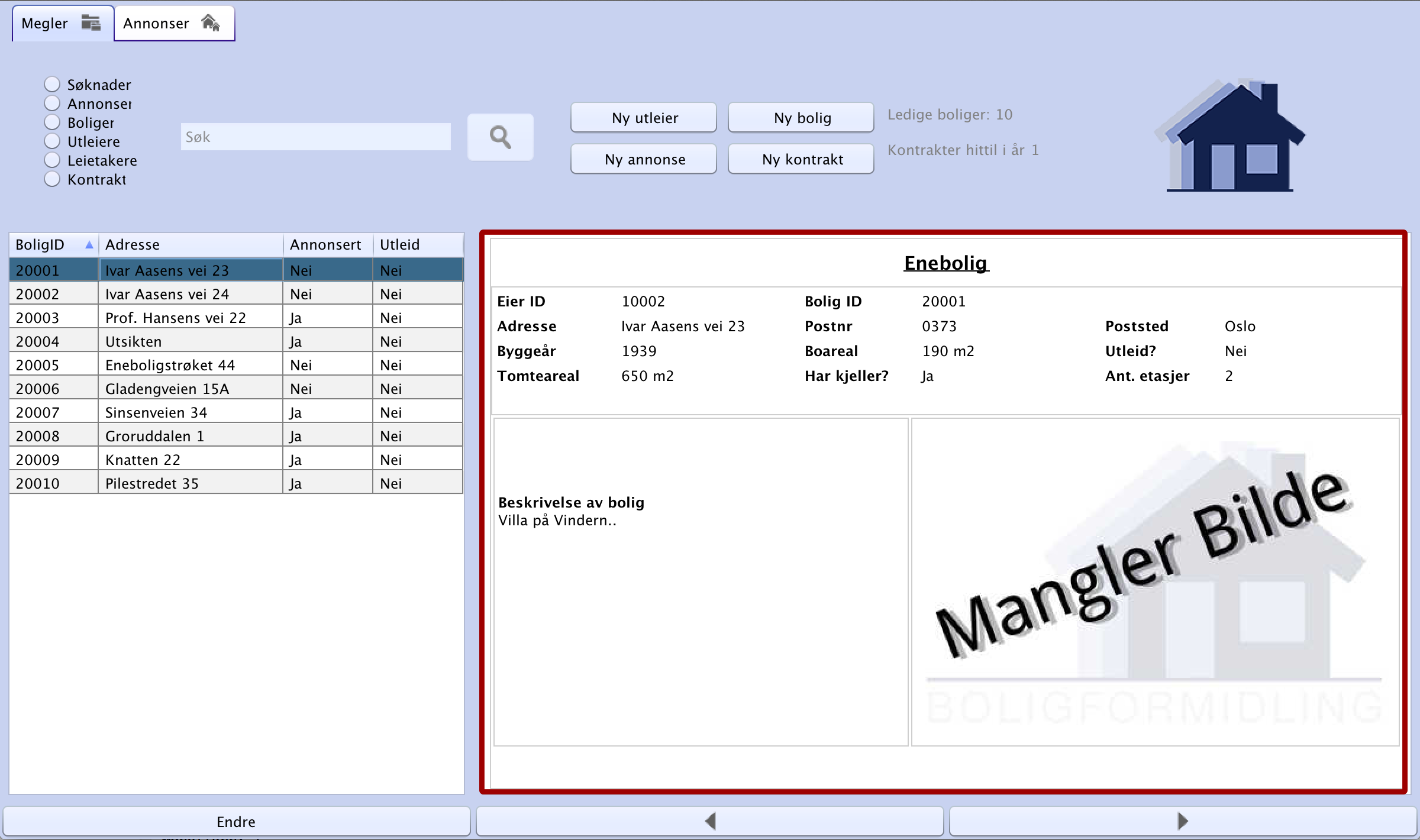Click the magnifying glass search button

point(500,137)
